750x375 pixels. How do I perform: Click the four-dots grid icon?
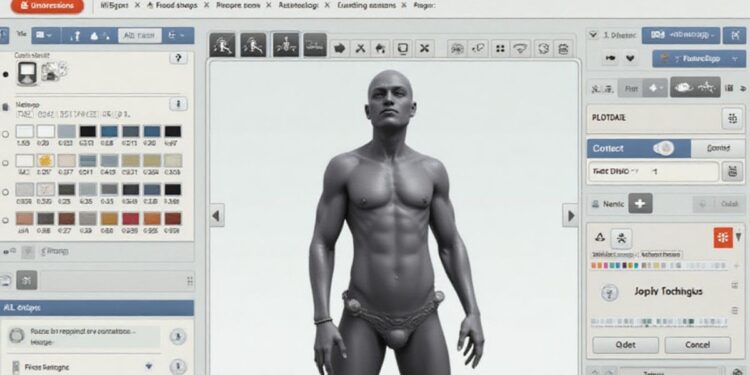click(x=500, y=48)
